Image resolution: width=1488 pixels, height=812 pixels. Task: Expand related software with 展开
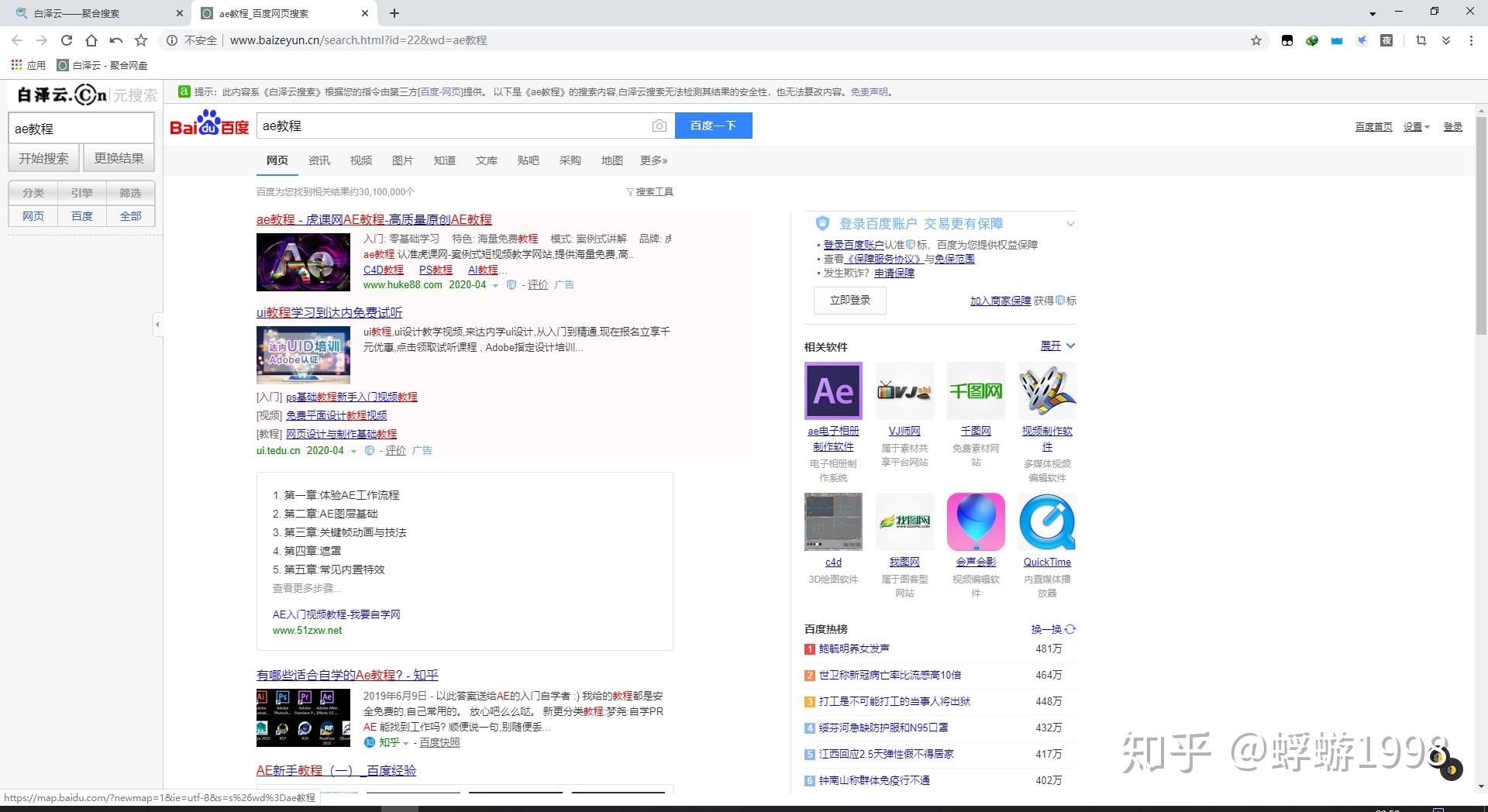click(1057, 346)
